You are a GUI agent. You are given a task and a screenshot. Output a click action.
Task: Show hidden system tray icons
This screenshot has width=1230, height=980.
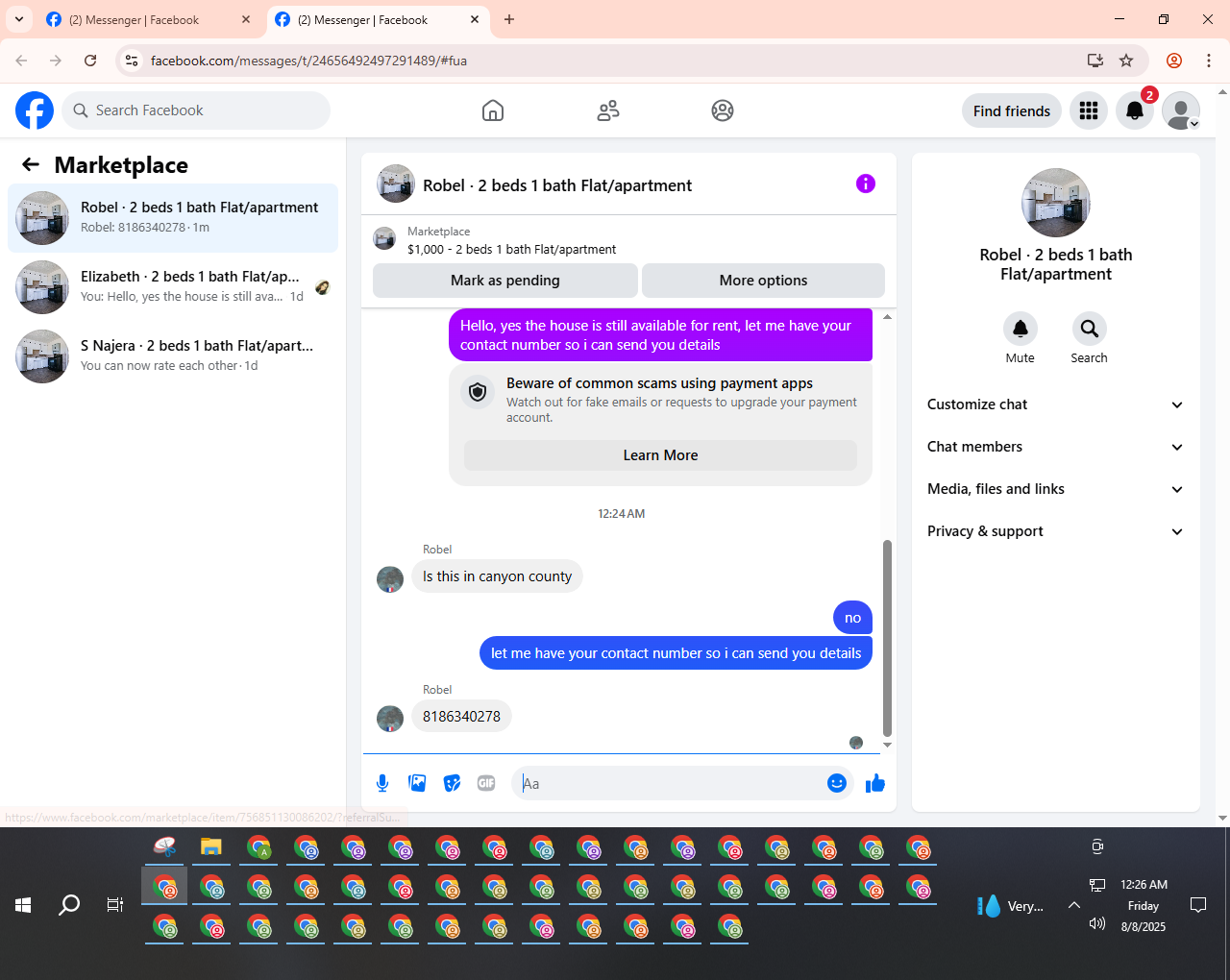click(1074, 905)
